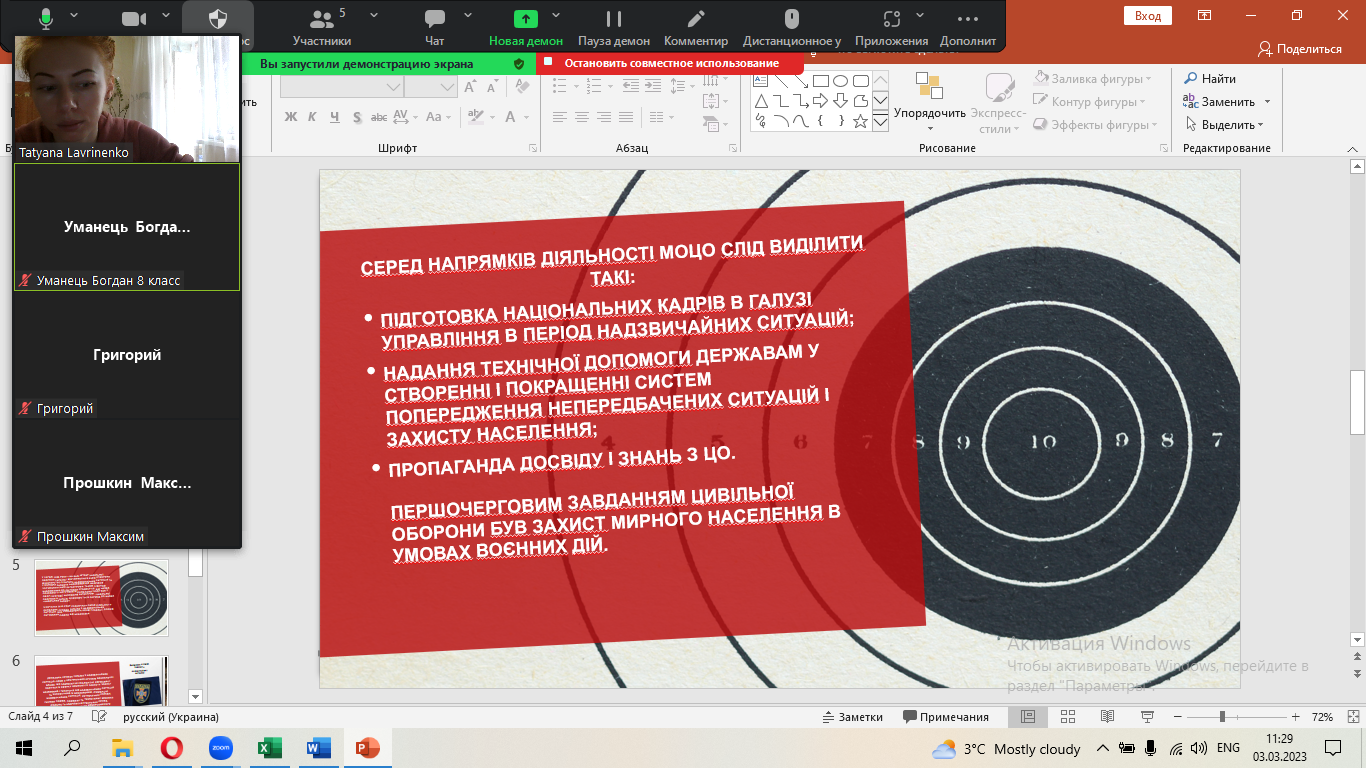Select the right arrow shape
Image resolution: width=1366 pixels, height=768 pixels.
(820, 101)
